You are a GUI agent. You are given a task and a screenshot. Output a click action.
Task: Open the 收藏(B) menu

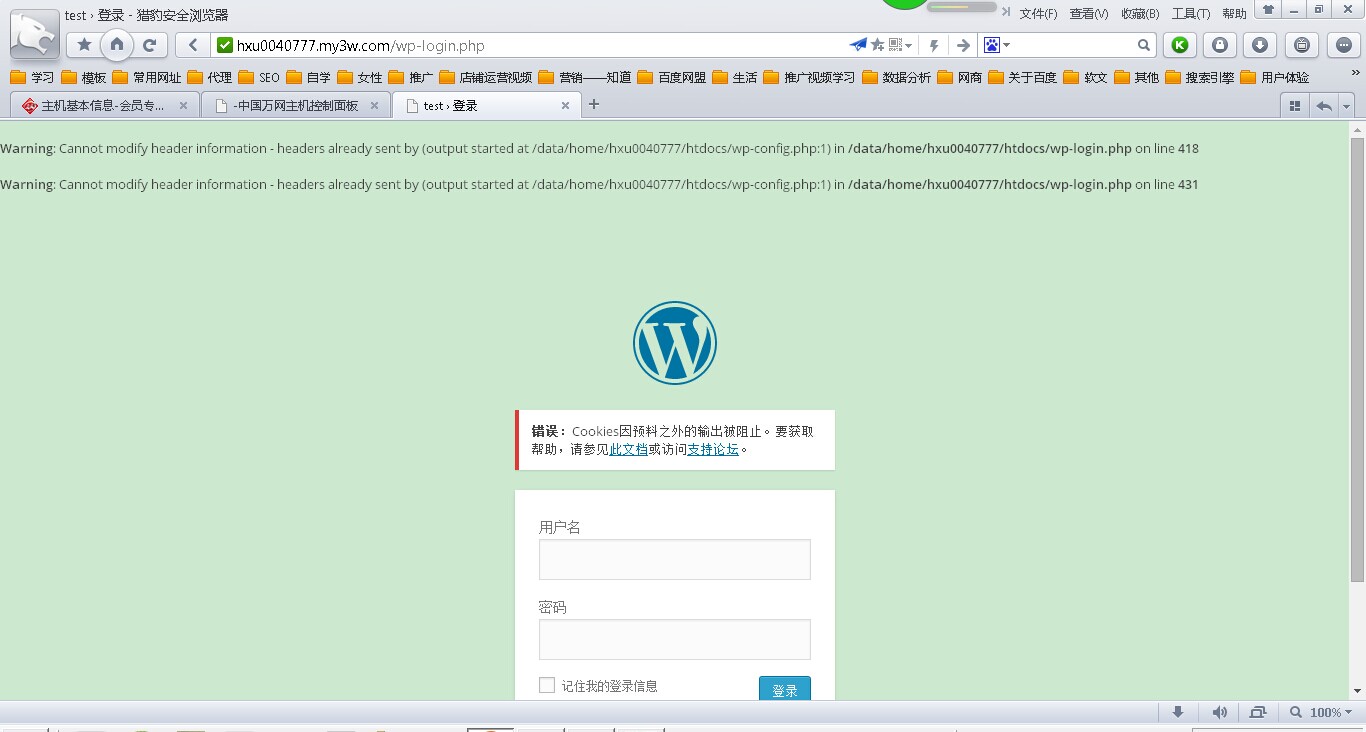pyautogui.click(x=1140, y=14)
